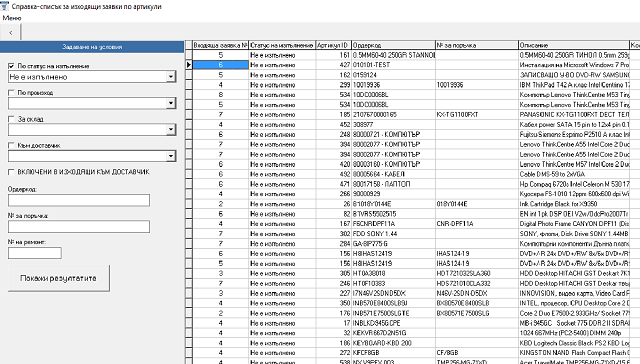The height and width of the screenshot is (364, 640).
Task: Click 'HDT721032SLA360' order number cell
Action: (x=477, y=273)
